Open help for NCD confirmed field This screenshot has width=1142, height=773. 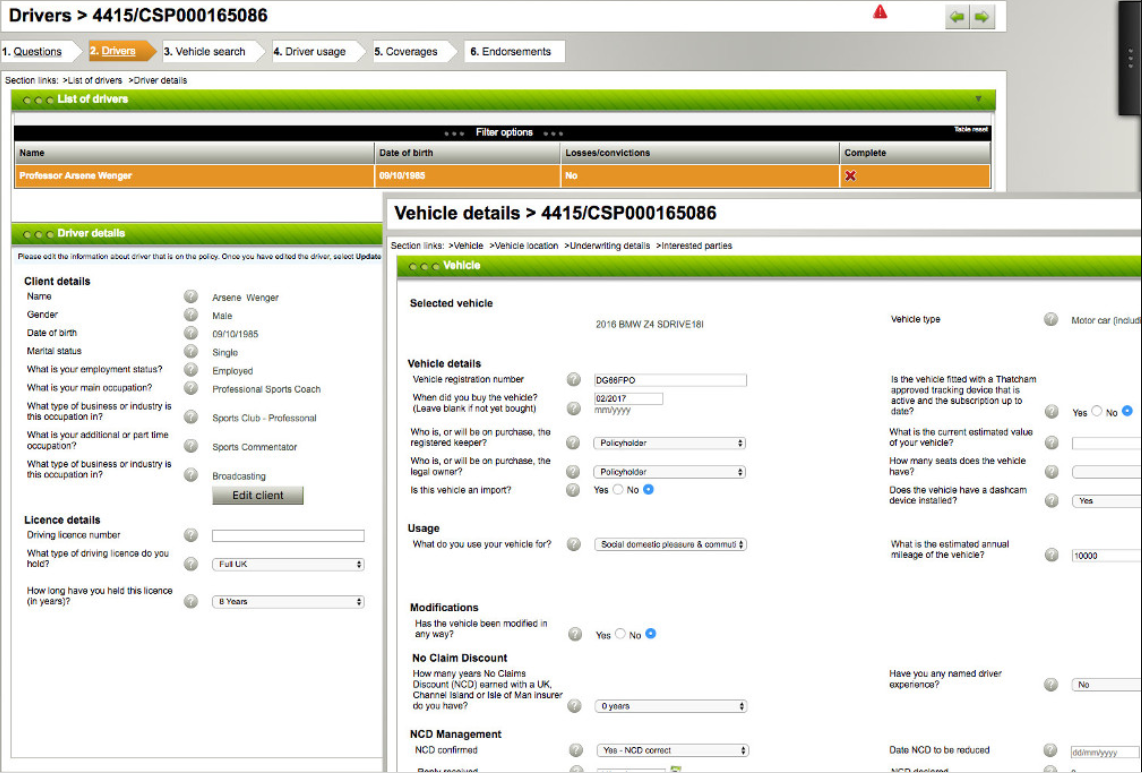coord(574,749)
